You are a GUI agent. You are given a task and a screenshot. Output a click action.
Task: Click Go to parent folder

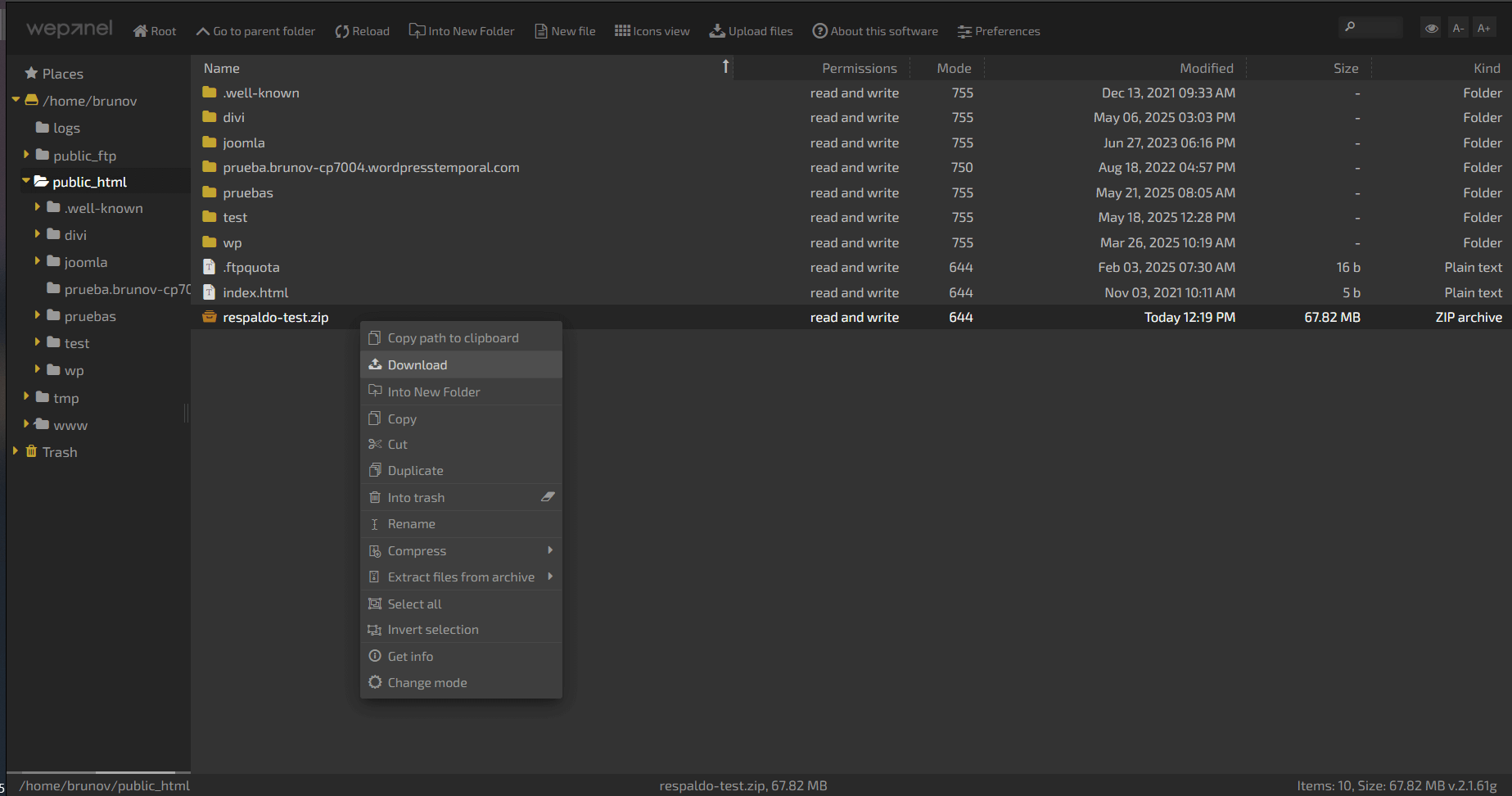tap(255, 31)
